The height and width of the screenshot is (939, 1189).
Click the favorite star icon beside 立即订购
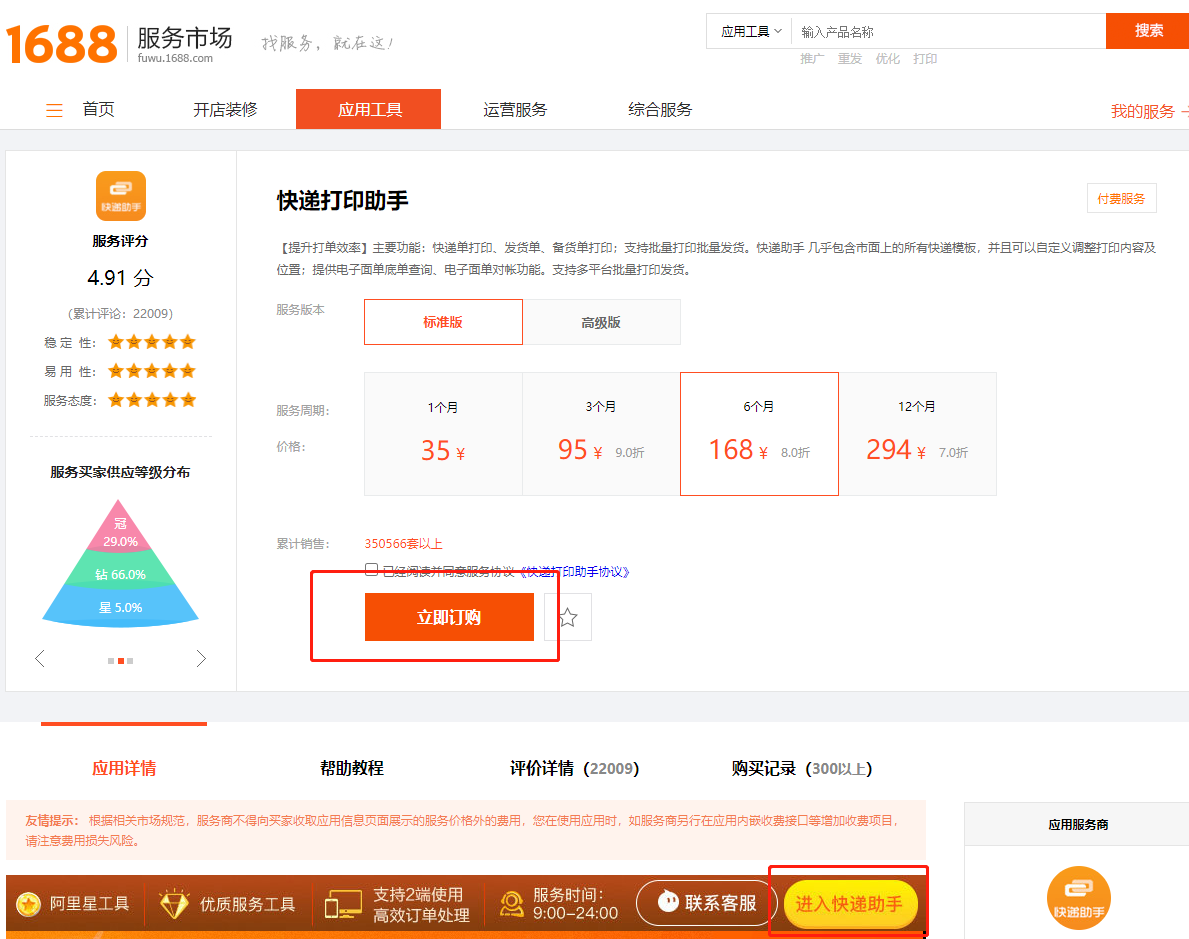coord(568,617)
